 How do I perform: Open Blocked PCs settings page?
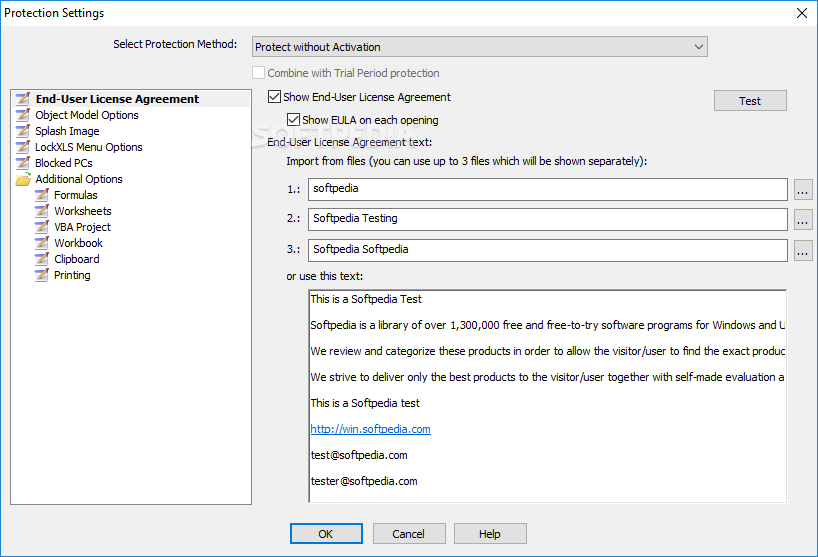click(x=64, y=163)
